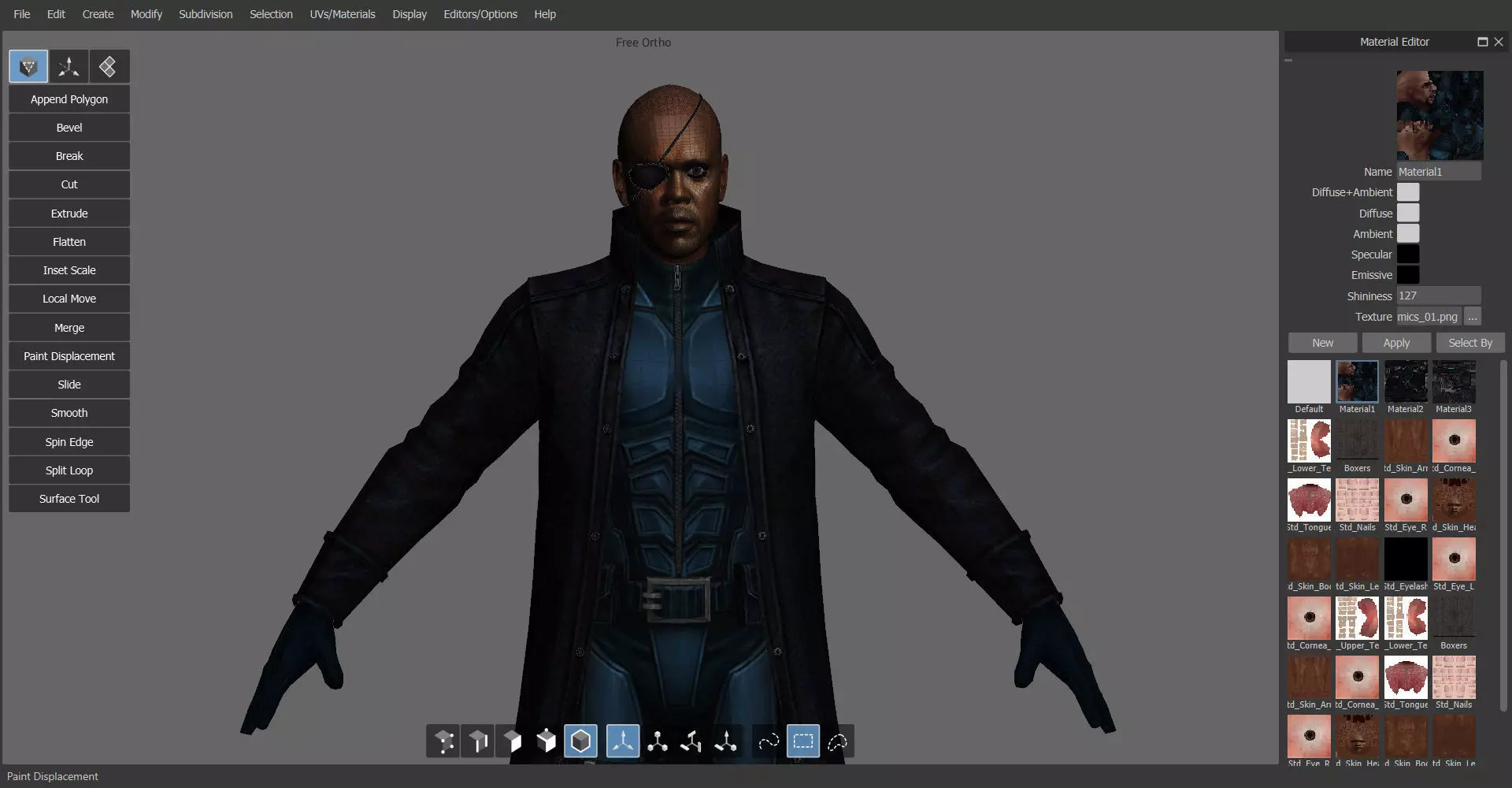Open the third tool palette tab with diamond icon
This screenshot has width=1512, height=788.
pyautogui.click(x=109, y=67)
